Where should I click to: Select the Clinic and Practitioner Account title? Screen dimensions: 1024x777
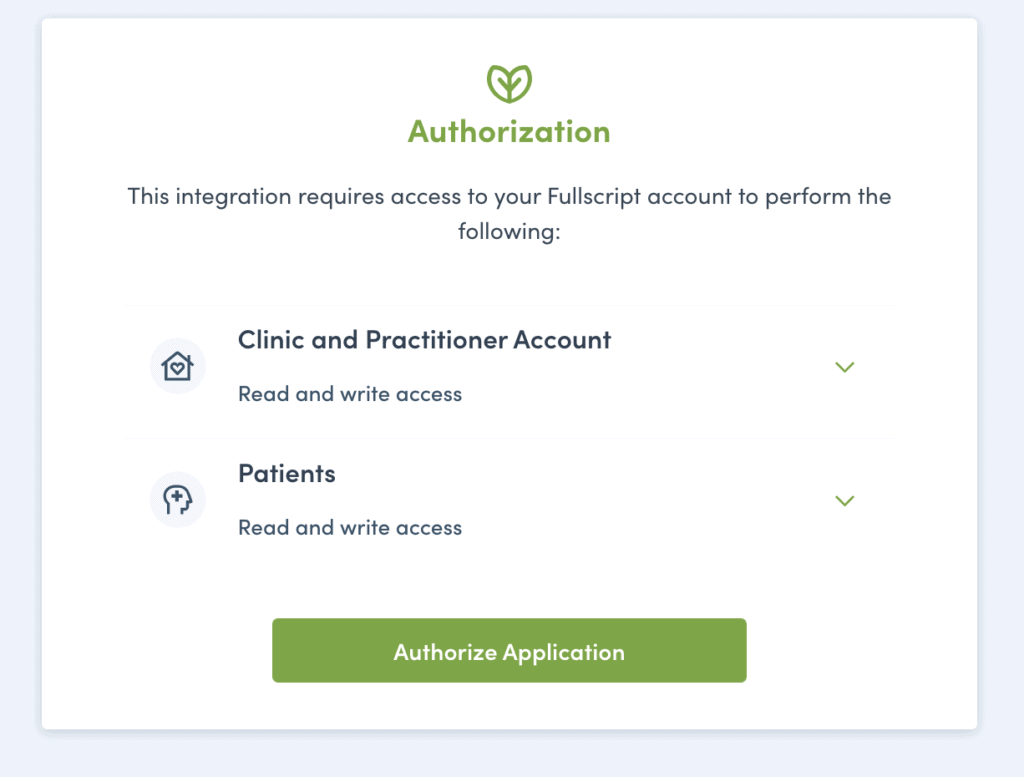click(424, 340)
